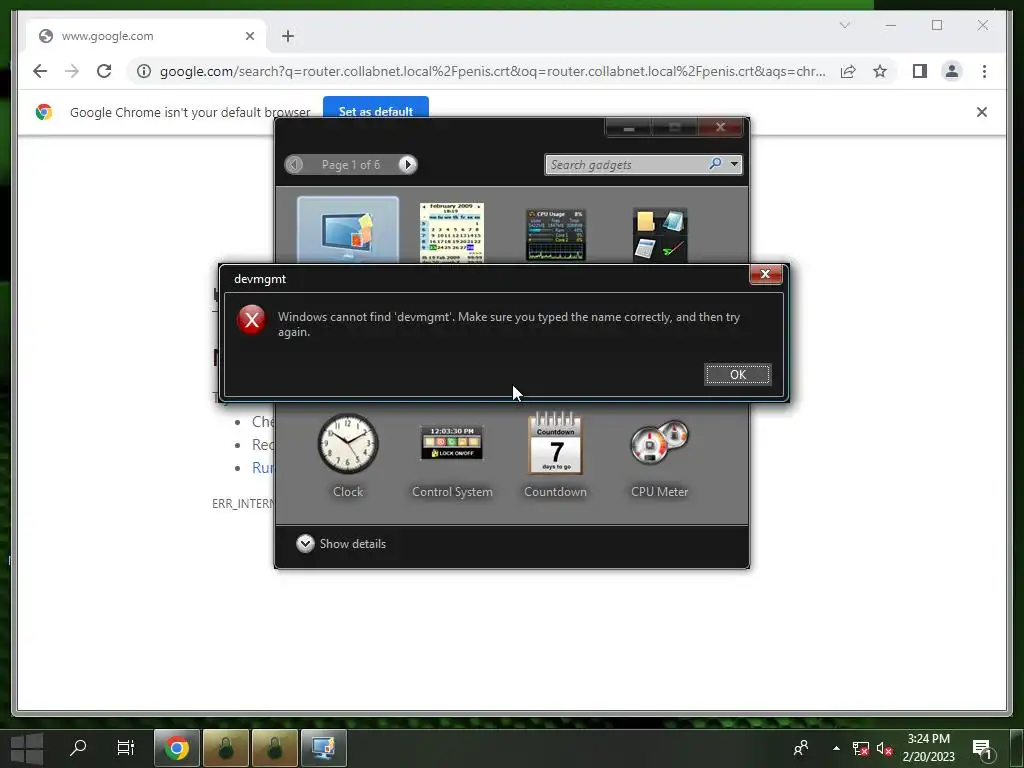Open the network status tray icon
Viewport: 1024px width, 768px height.
861,748
